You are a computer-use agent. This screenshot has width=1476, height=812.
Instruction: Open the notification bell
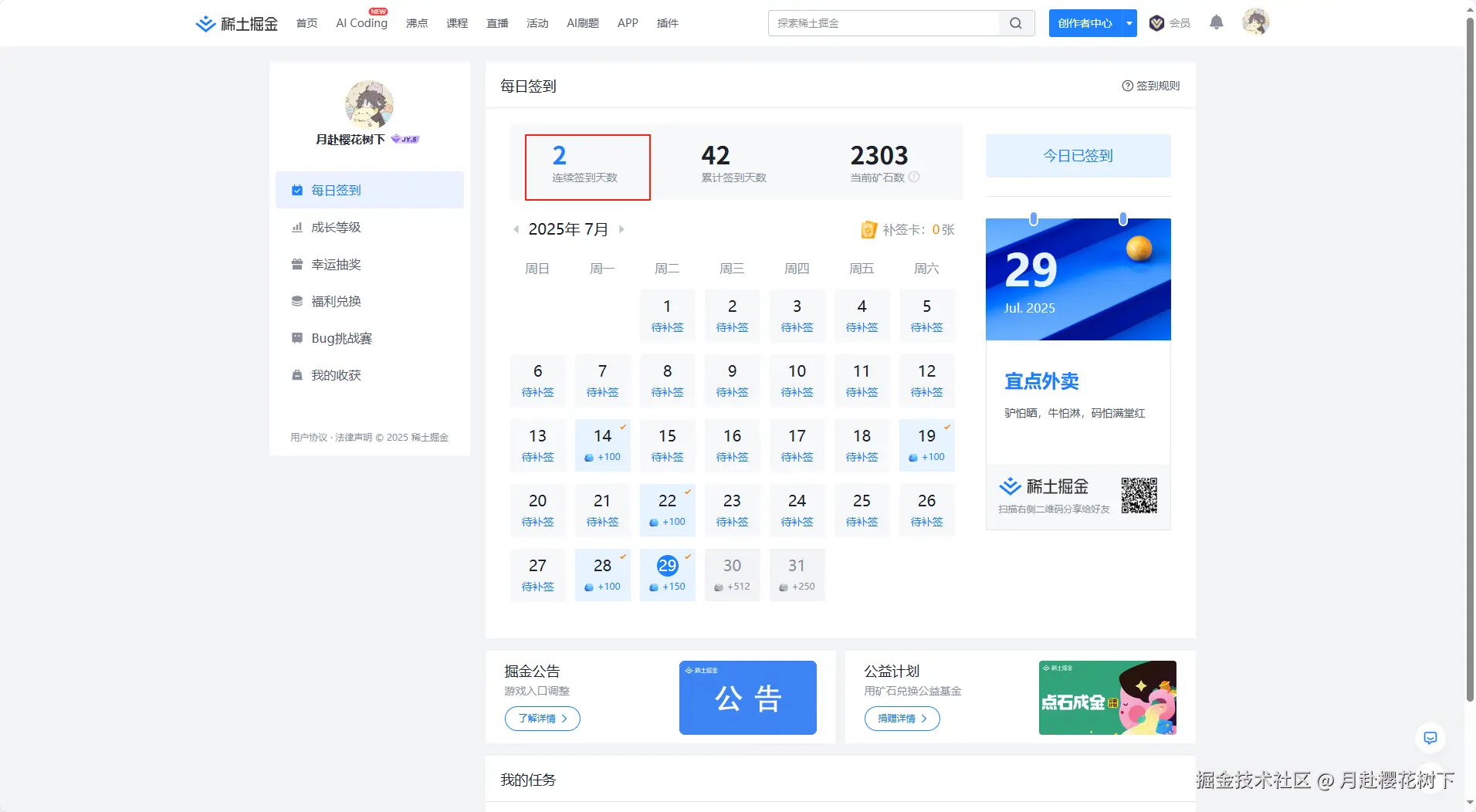tap(1217, 22)
